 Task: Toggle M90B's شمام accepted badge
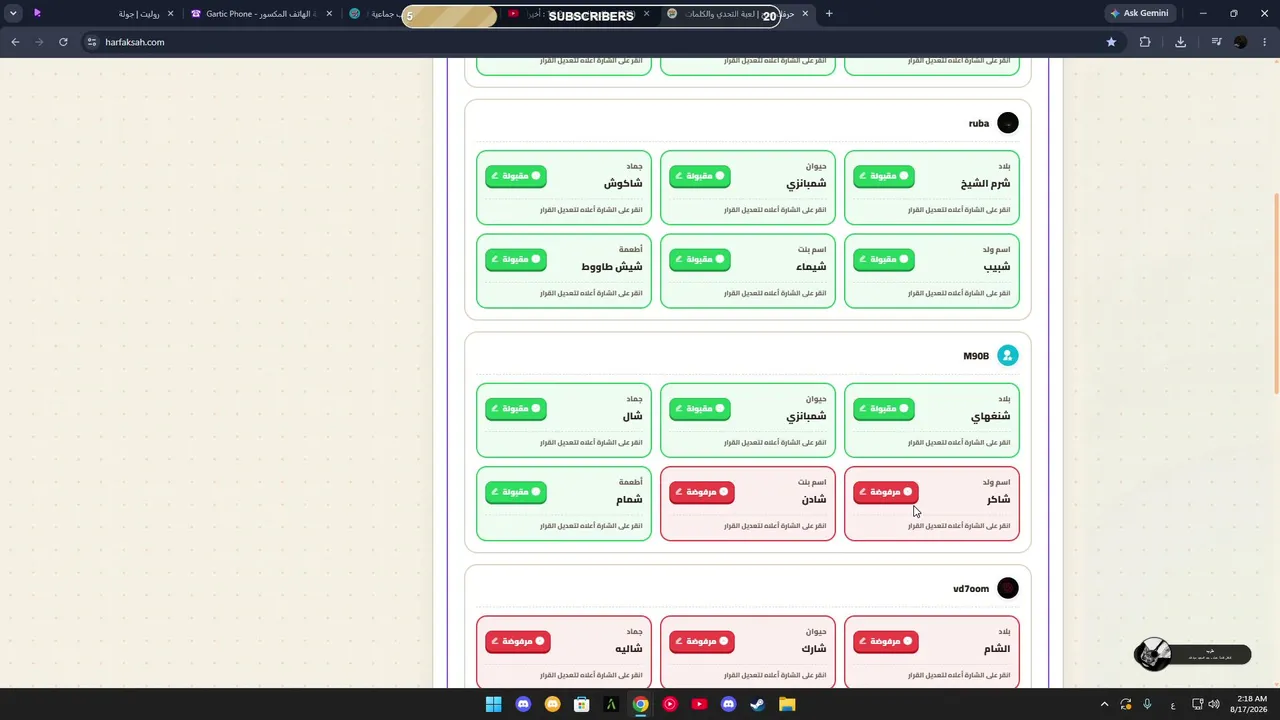point(516,492)
